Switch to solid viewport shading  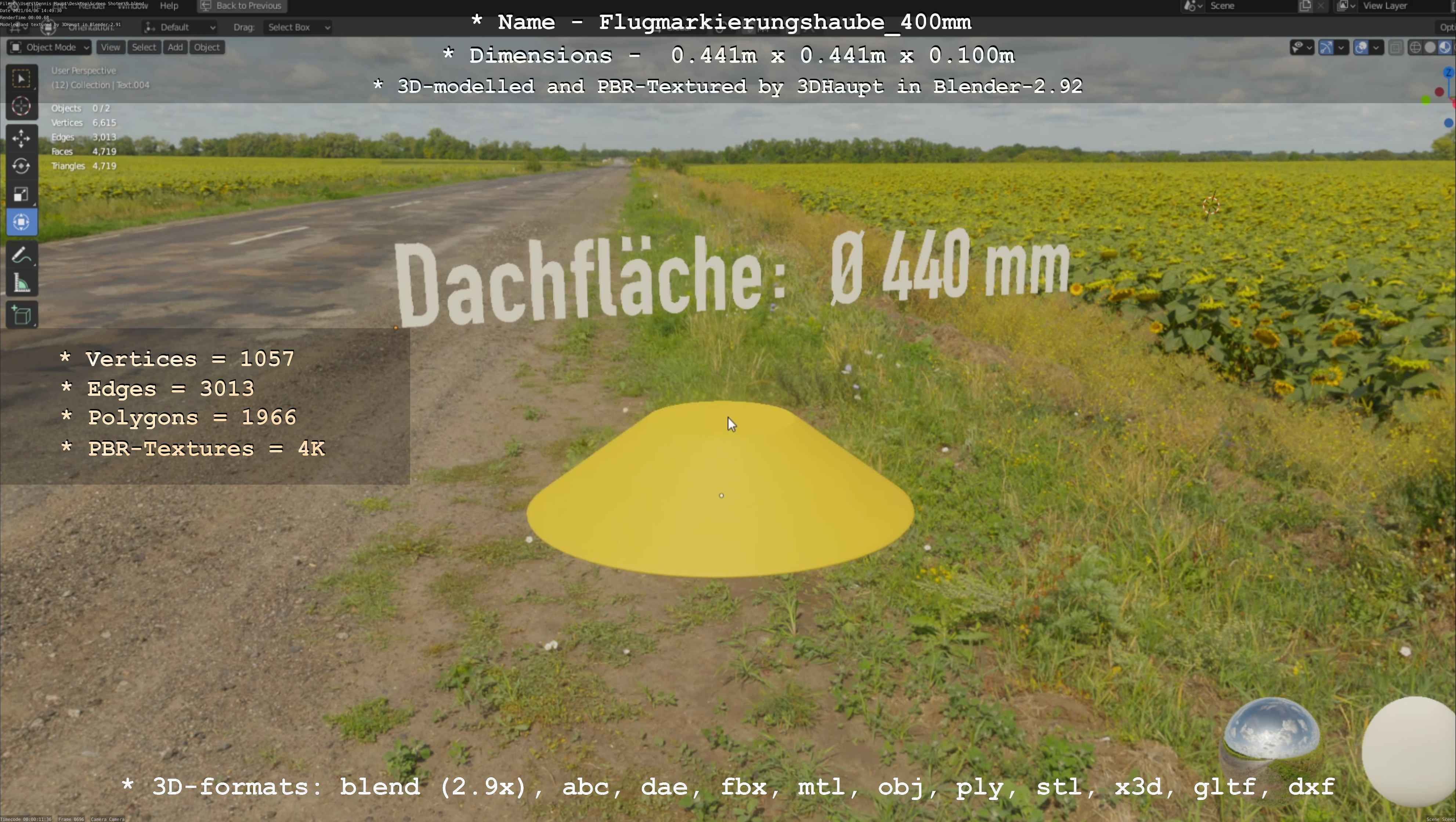[x=1430, y=47]
